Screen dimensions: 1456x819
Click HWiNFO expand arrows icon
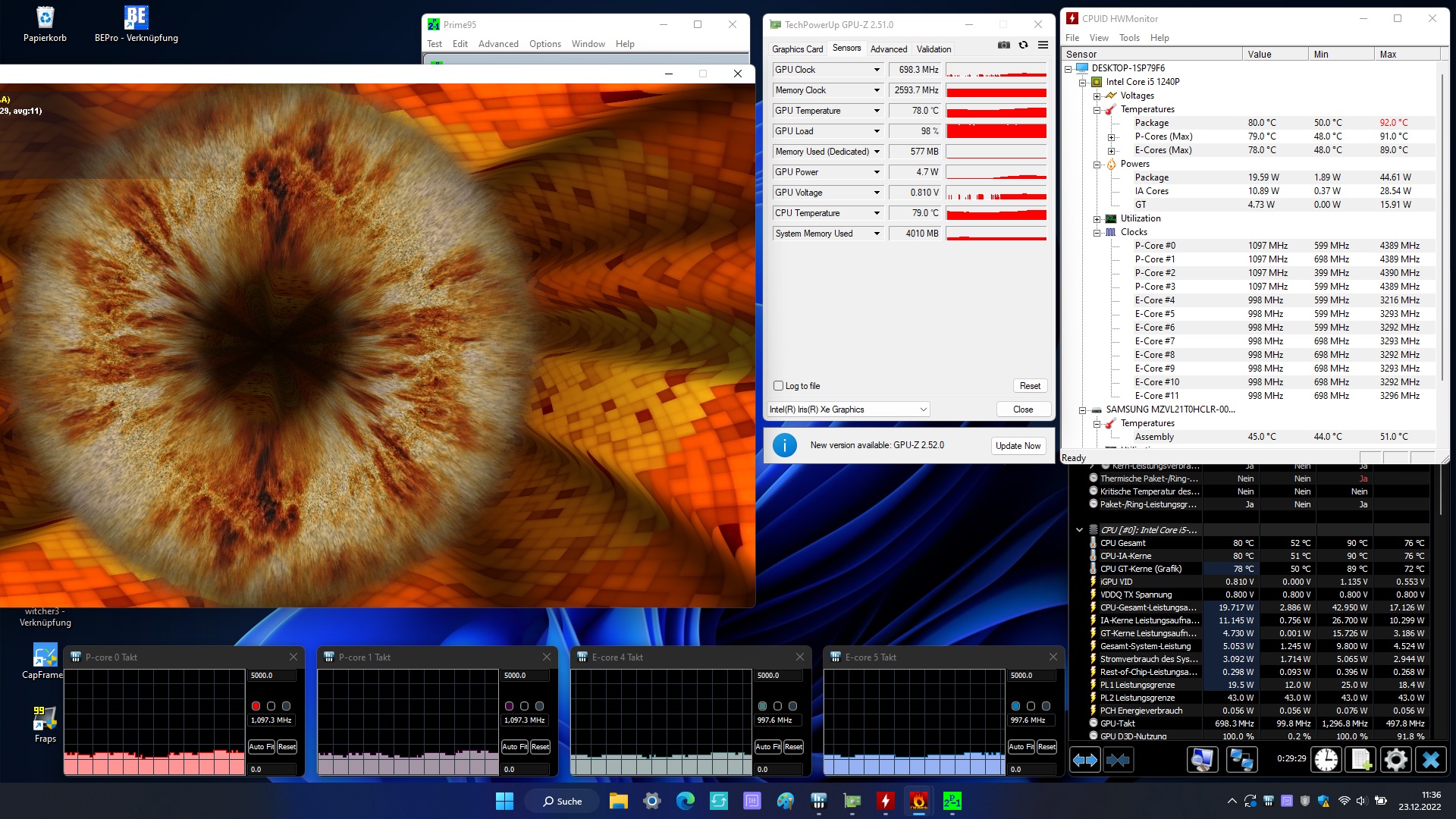point(1085,759)
